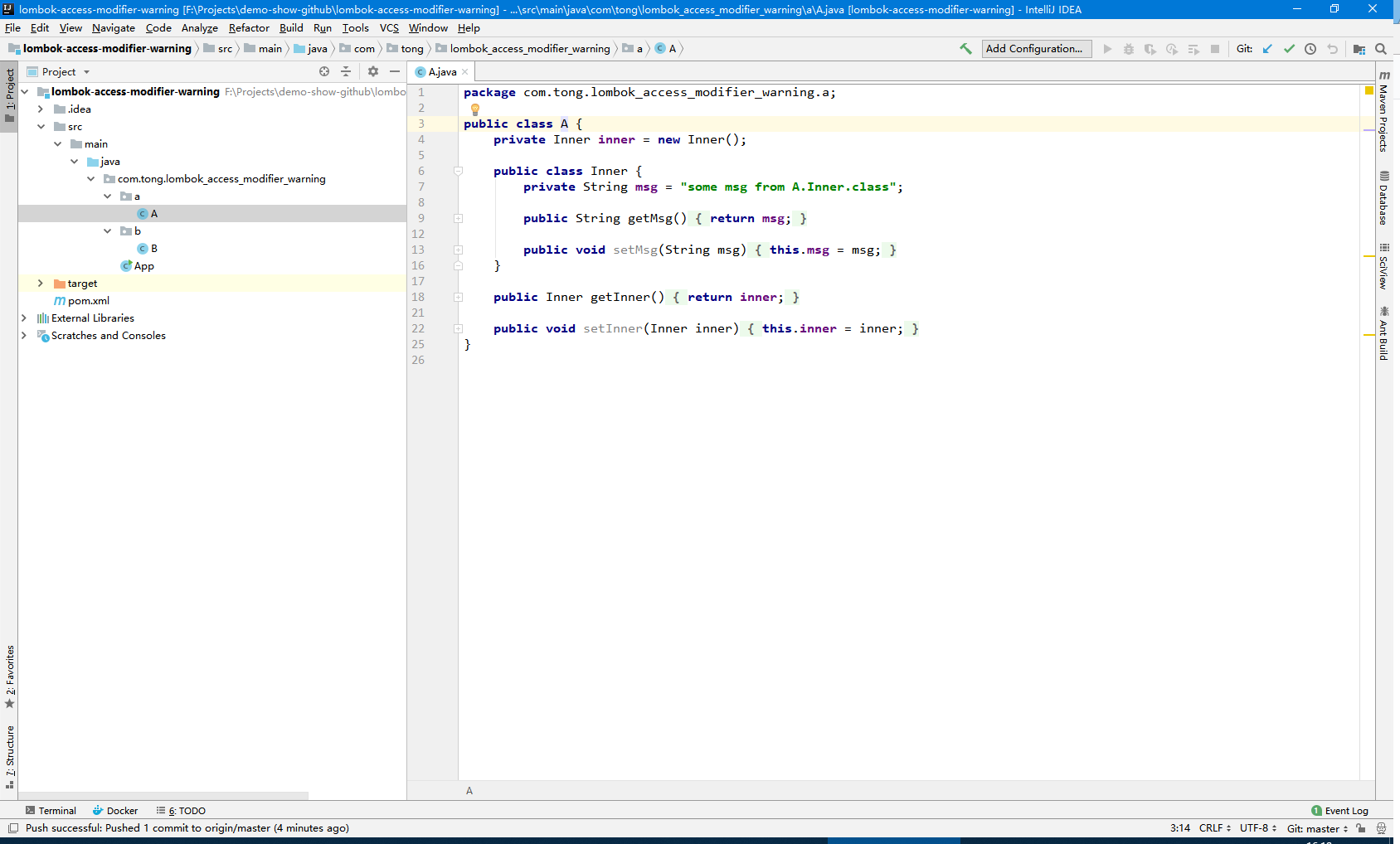Screen dimensions: 1400x844
Task: Toggle the 6: TODO tool window
Action: 181,811
